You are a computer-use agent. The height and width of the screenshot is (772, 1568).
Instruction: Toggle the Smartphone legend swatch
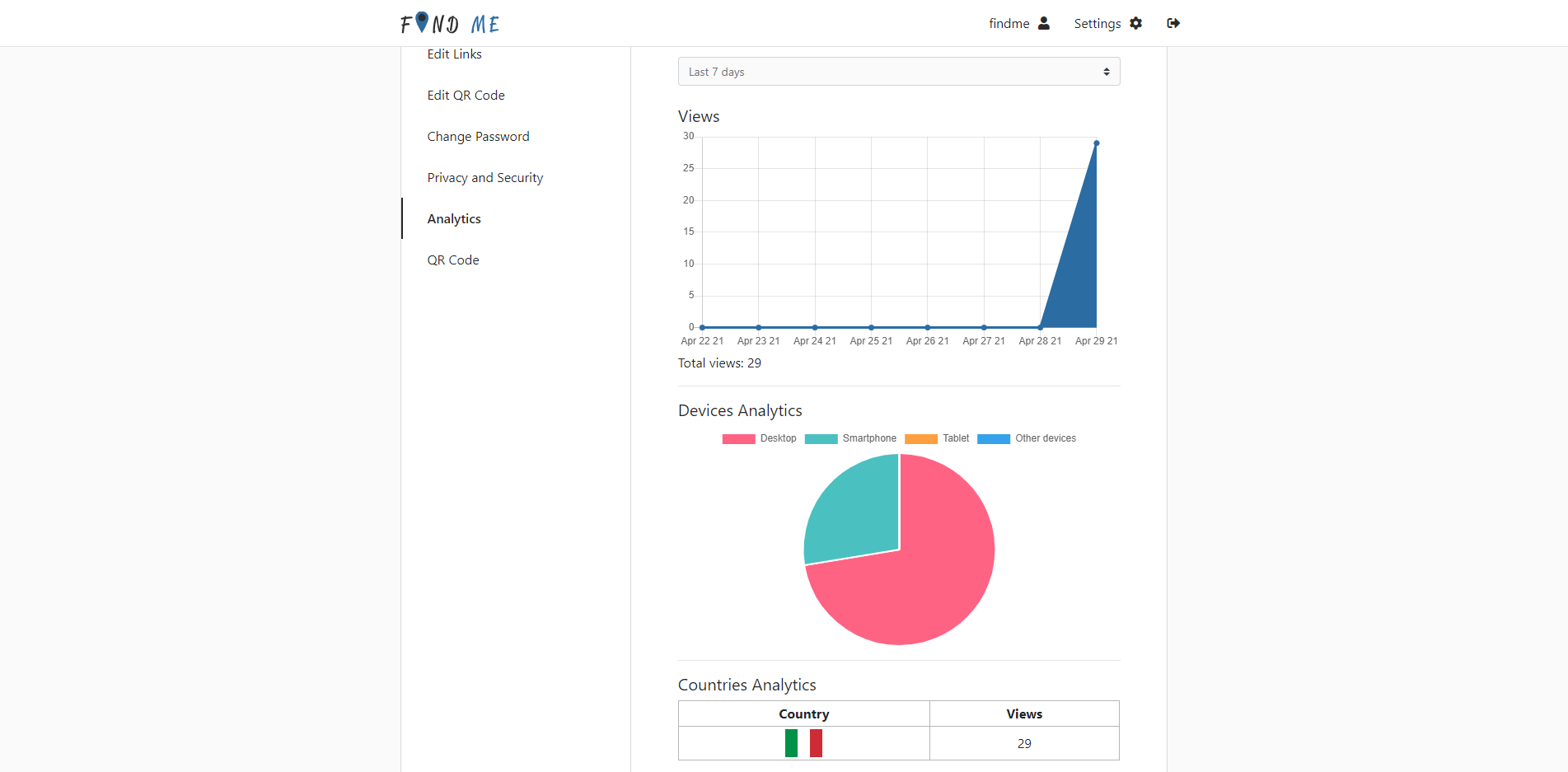tap(821, 438)
